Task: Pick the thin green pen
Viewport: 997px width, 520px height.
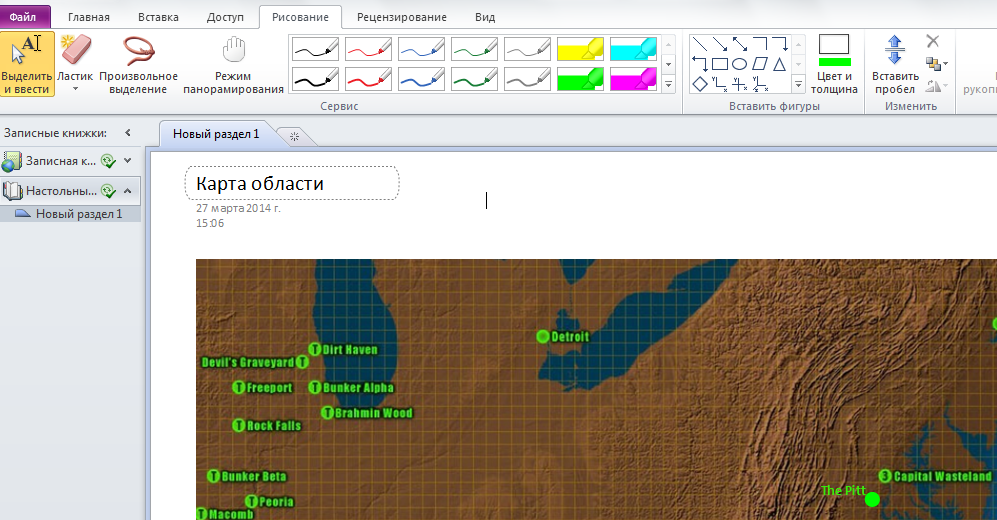Action: coord(474,49)
